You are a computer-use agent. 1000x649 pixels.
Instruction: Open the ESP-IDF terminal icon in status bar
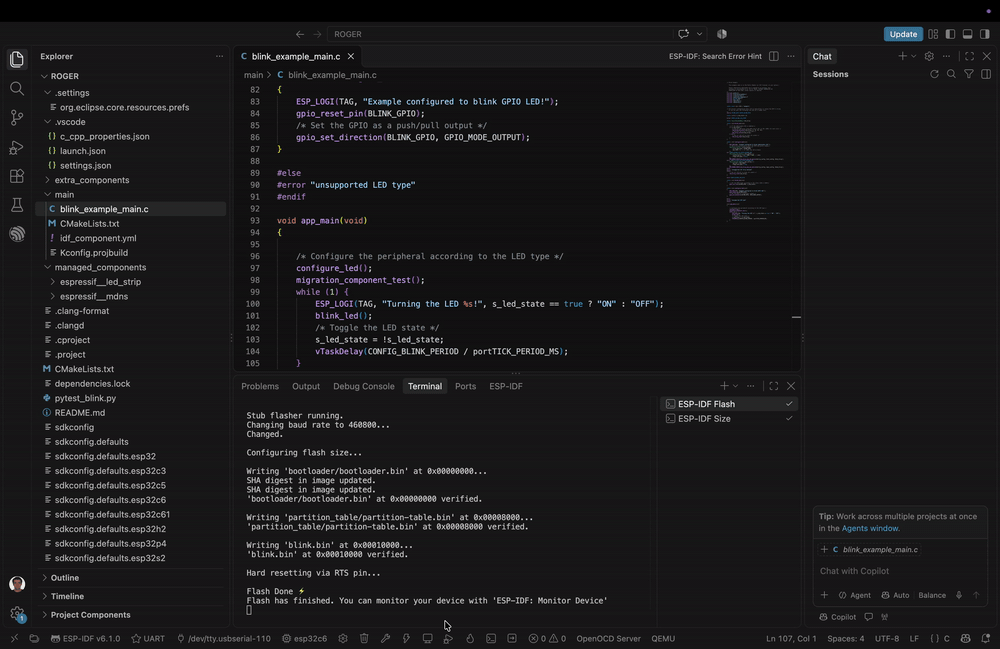[491, 638]
